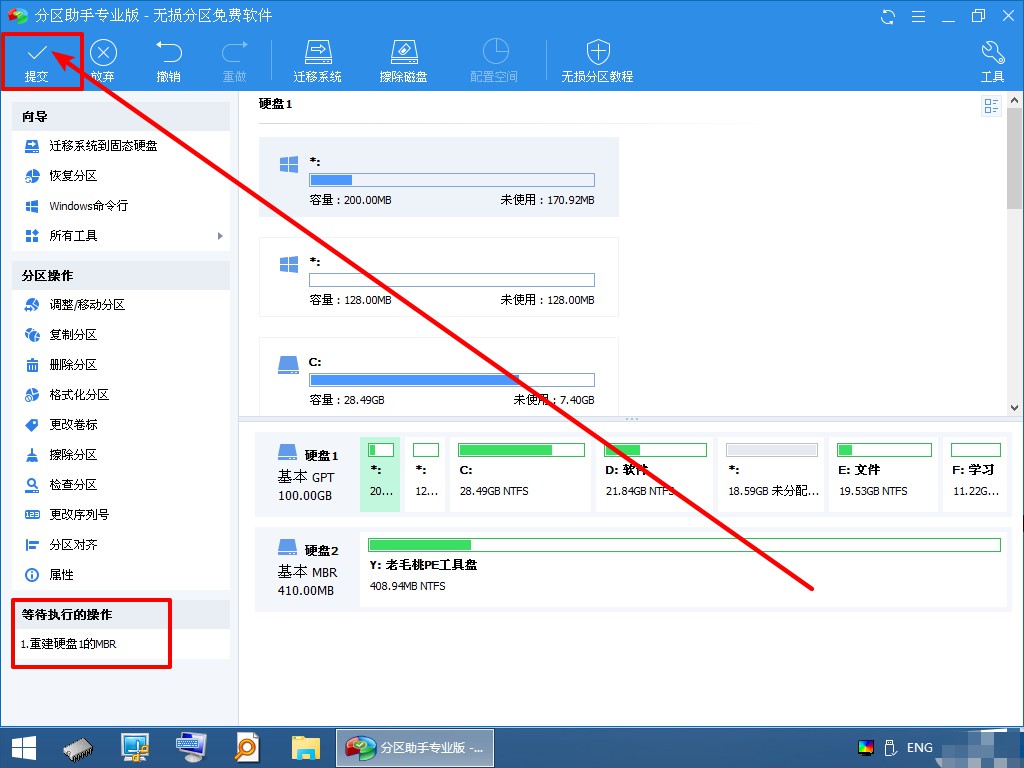Select the 200.00MB partition card
Viewport: 1024px width, 768px height.
[439, 177]
